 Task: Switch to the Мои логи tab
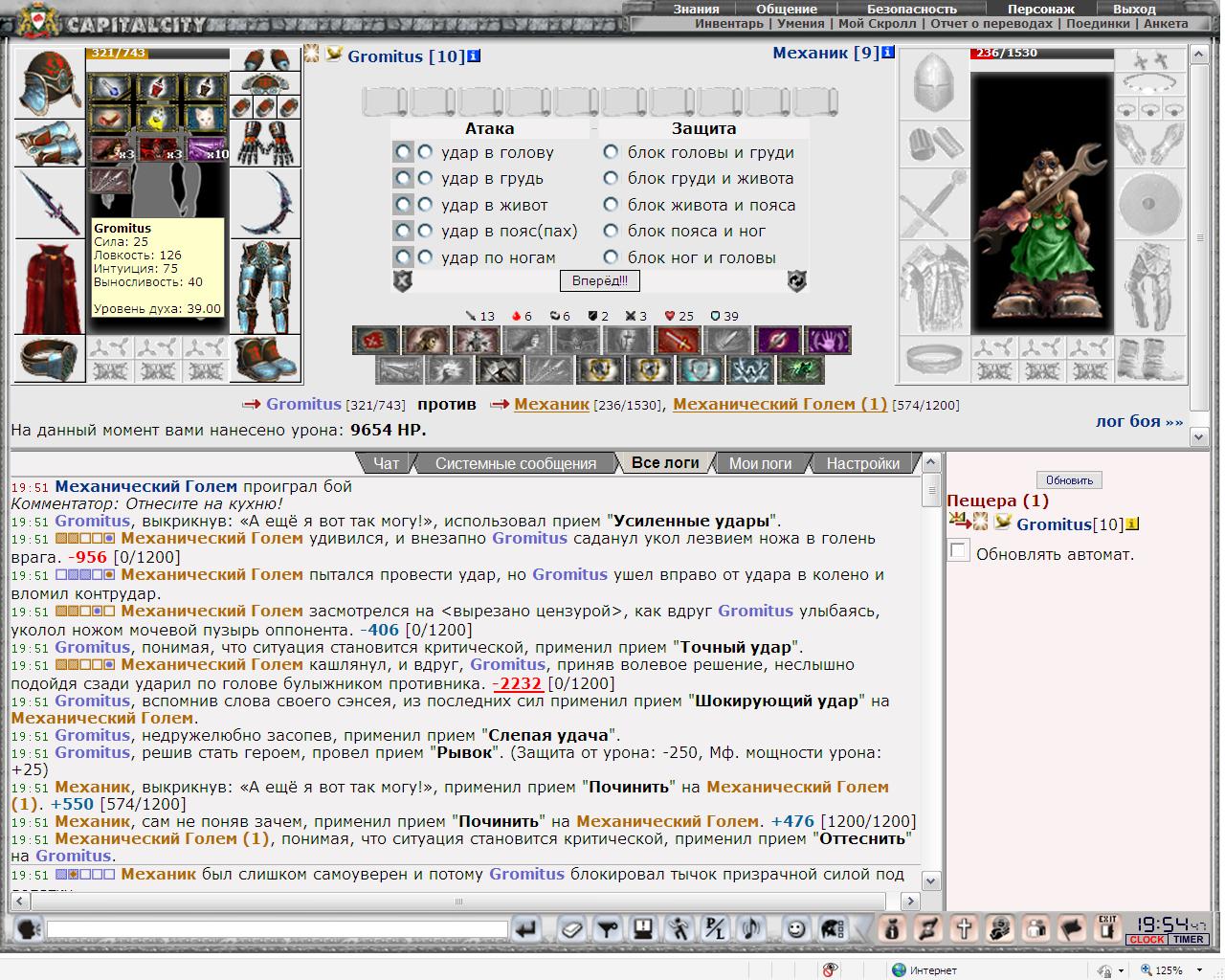click(x=760, y=463)
